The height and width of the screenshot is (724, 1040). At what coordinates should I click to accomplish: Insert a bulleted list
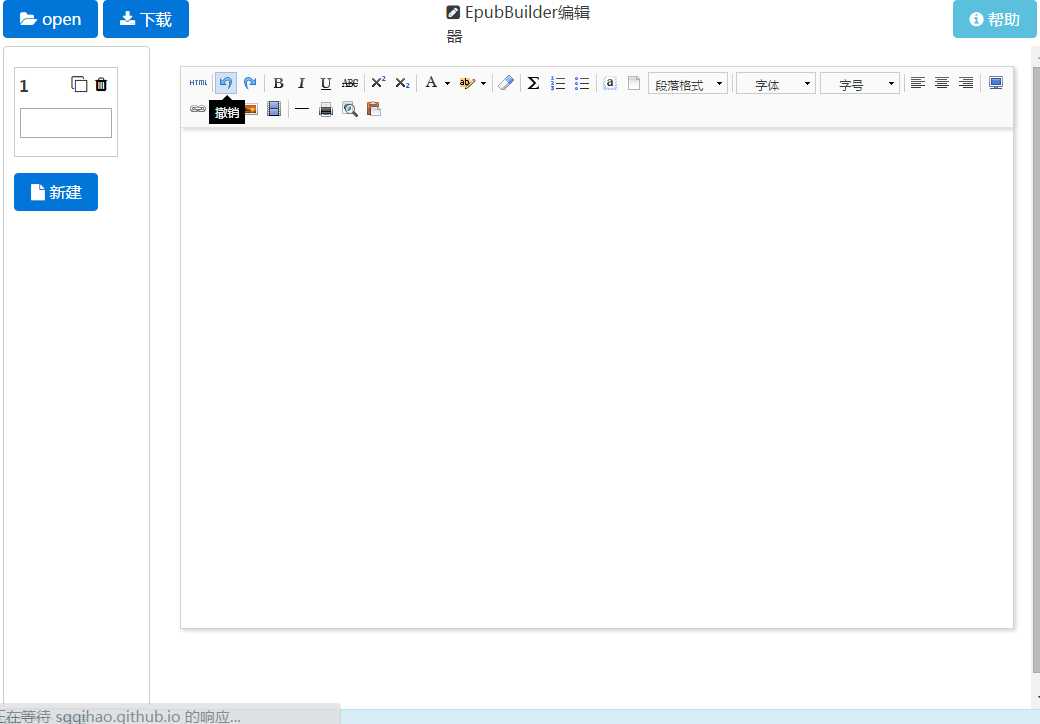tap(582, 83)
